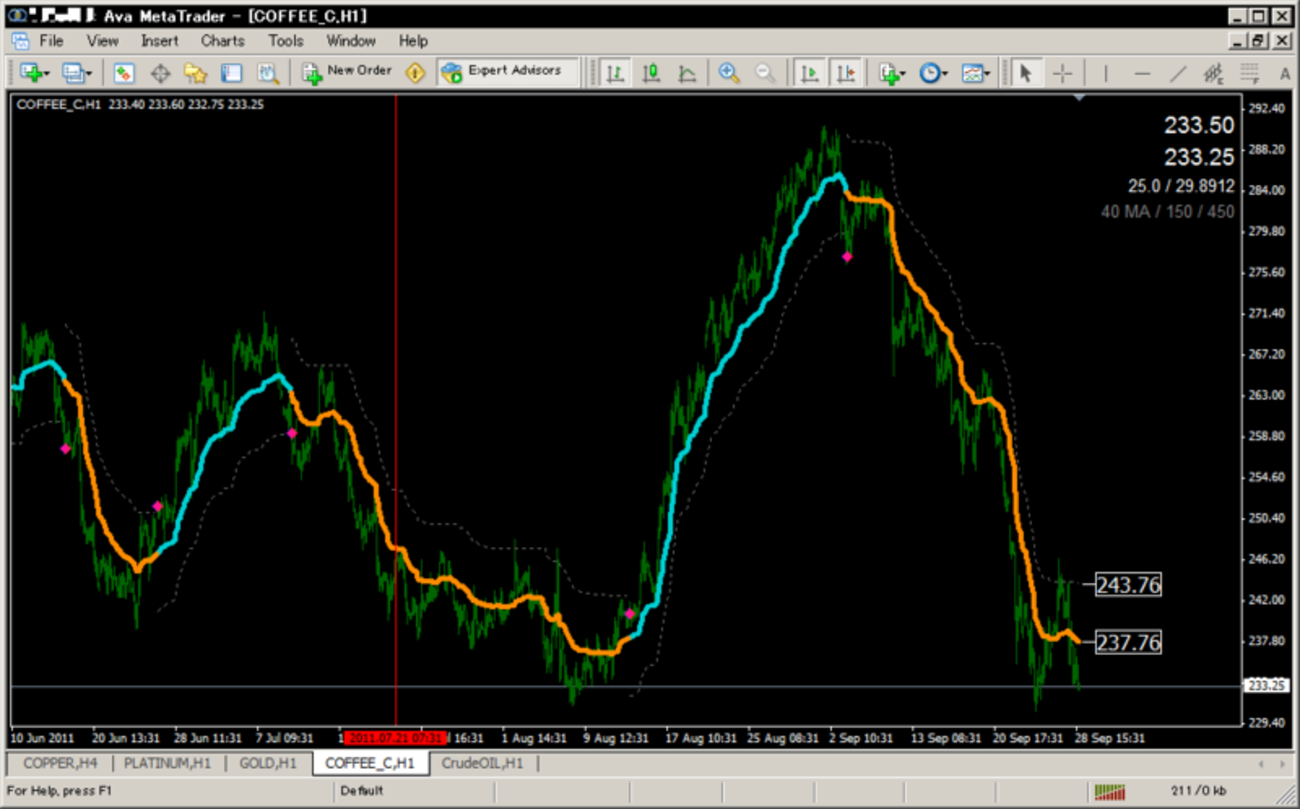Open the Help menu
Screen dimensions: 1300x809
pos(413,41)
